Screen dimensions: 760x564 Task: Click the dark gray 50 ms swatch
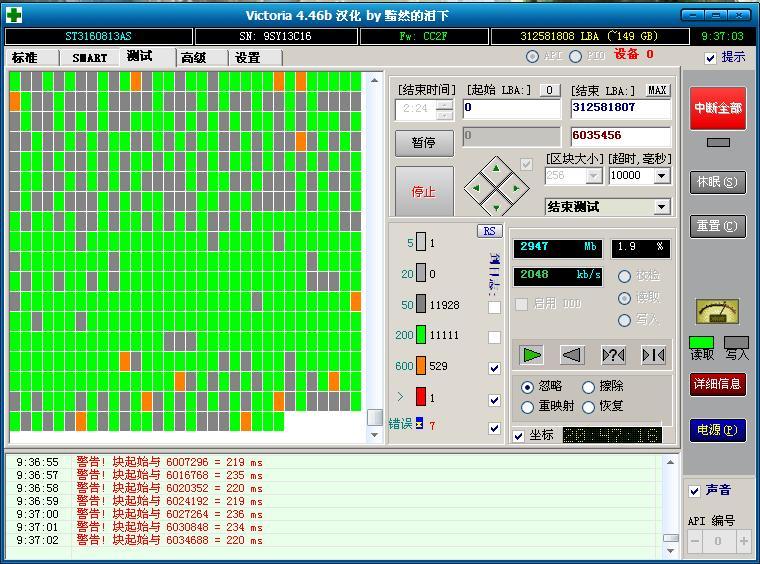[x=421, y=303]
